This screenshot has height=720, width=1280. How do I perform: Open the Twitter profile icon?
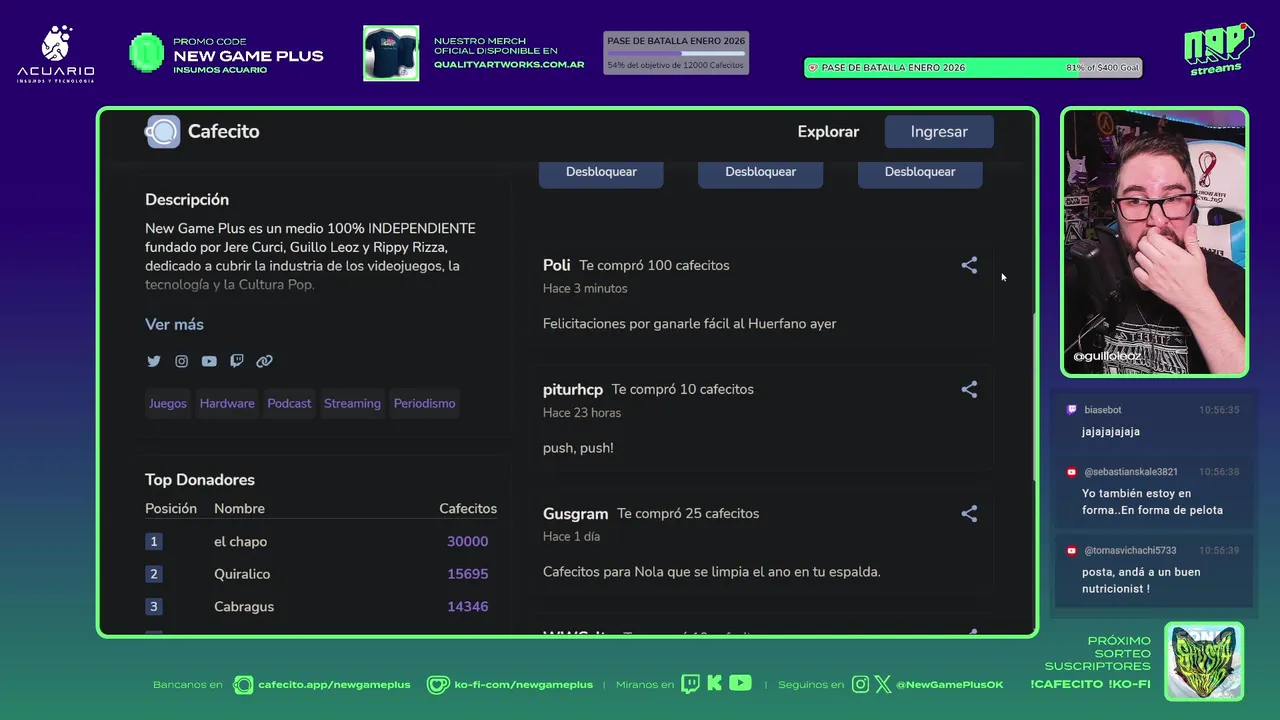click(x=153, y=361)
